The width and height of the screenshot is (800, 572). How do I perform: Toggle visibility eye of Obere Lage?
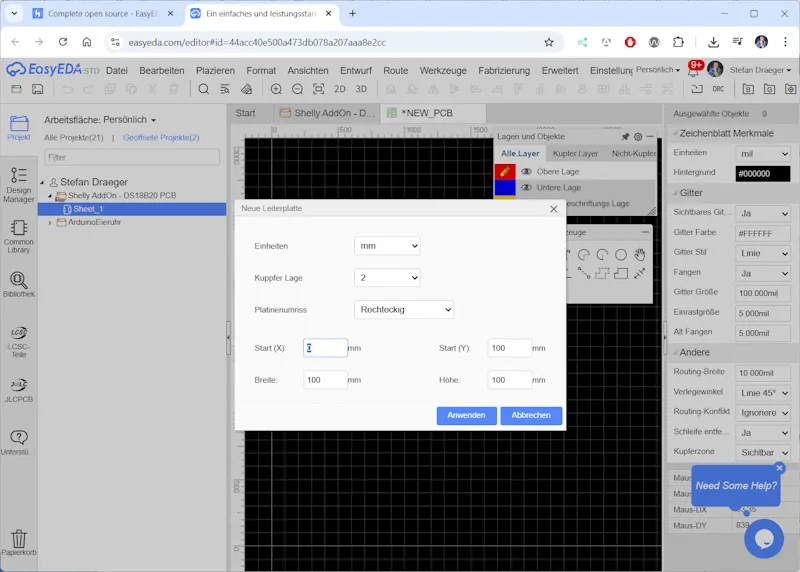[x=526, y=172]
